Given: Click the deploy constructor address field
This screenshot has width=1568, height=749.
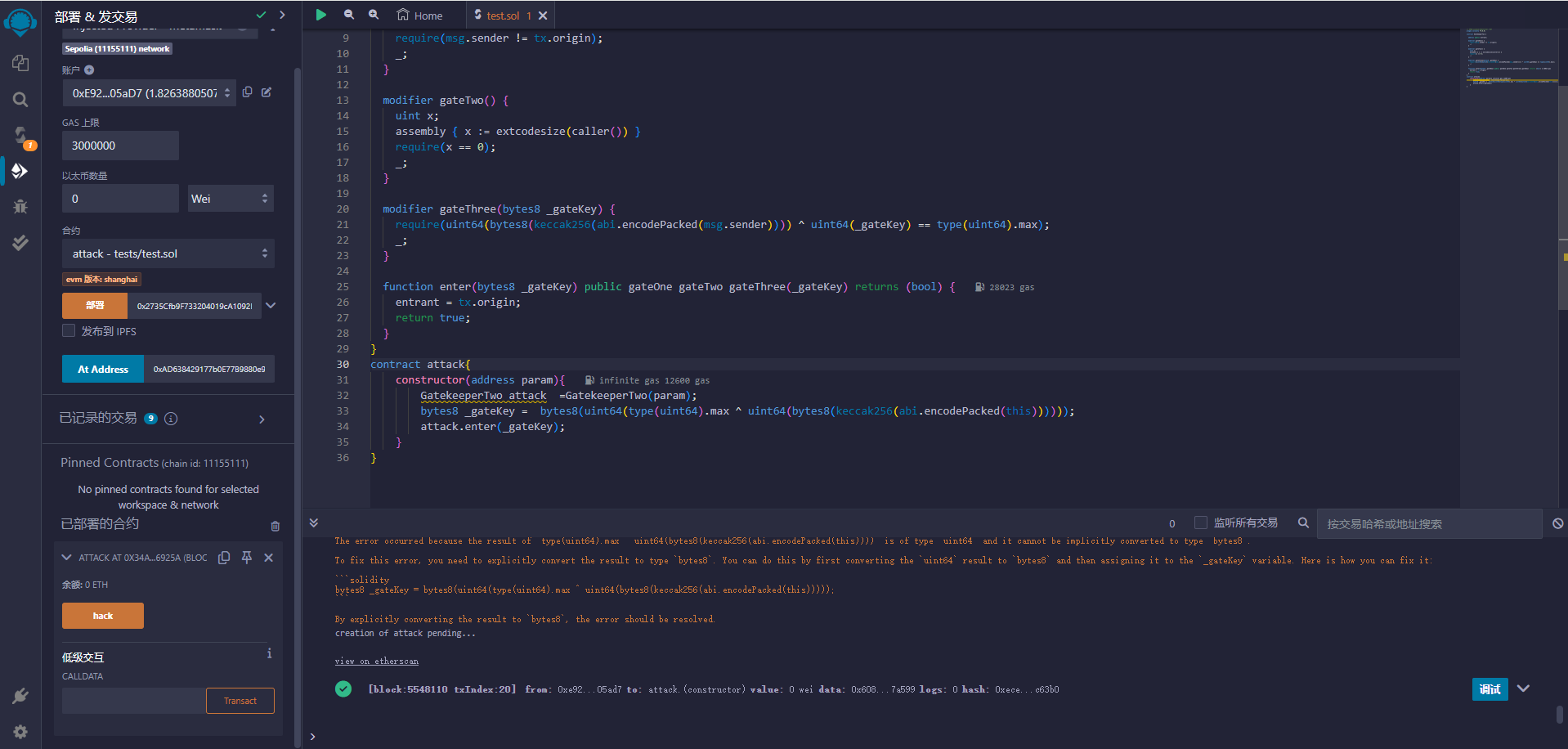Looking at the screenshot, I should point(195,306).
